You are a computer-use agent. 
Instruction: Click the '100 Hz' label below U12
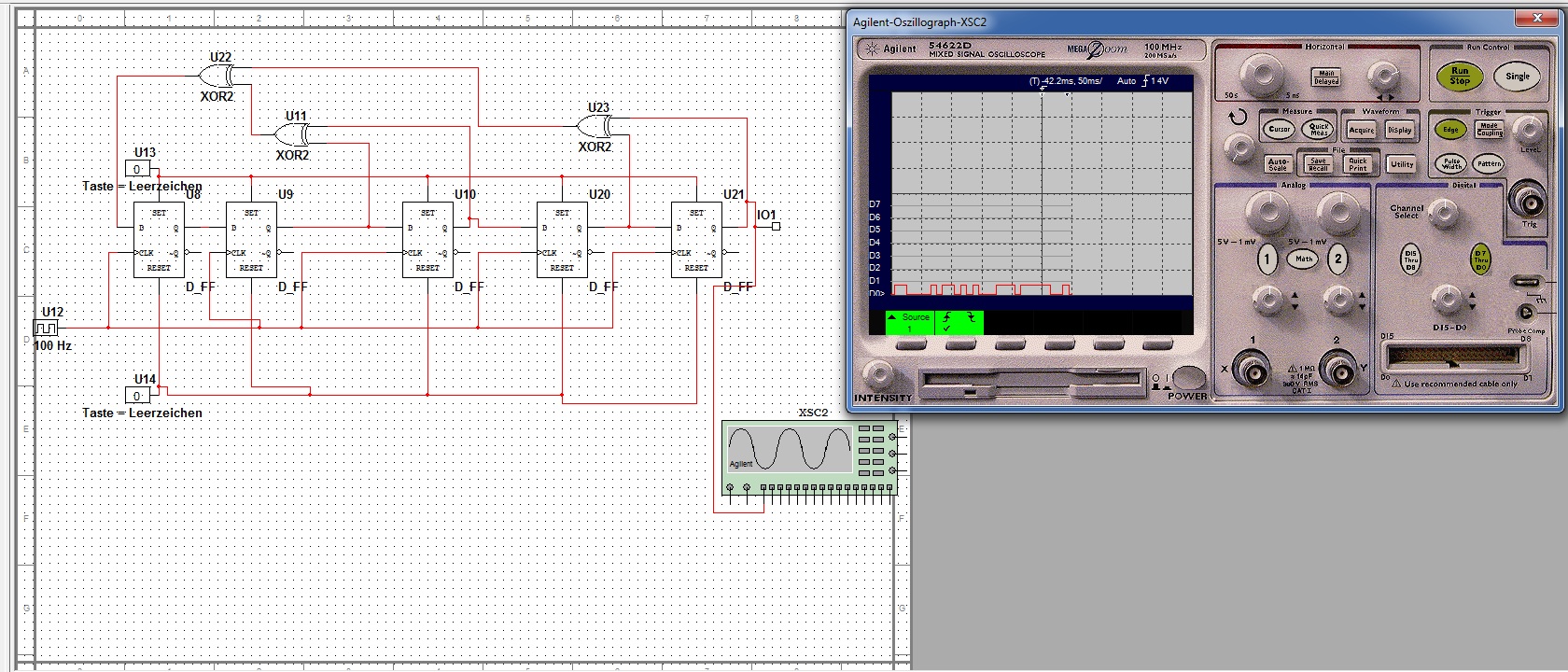(x=52, y=345)
